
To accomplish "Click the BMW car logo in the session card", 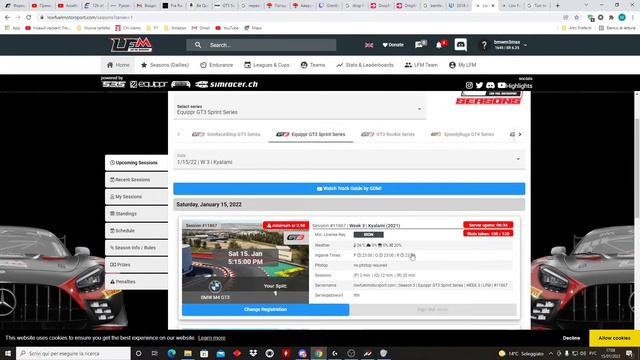I will 215,287.
